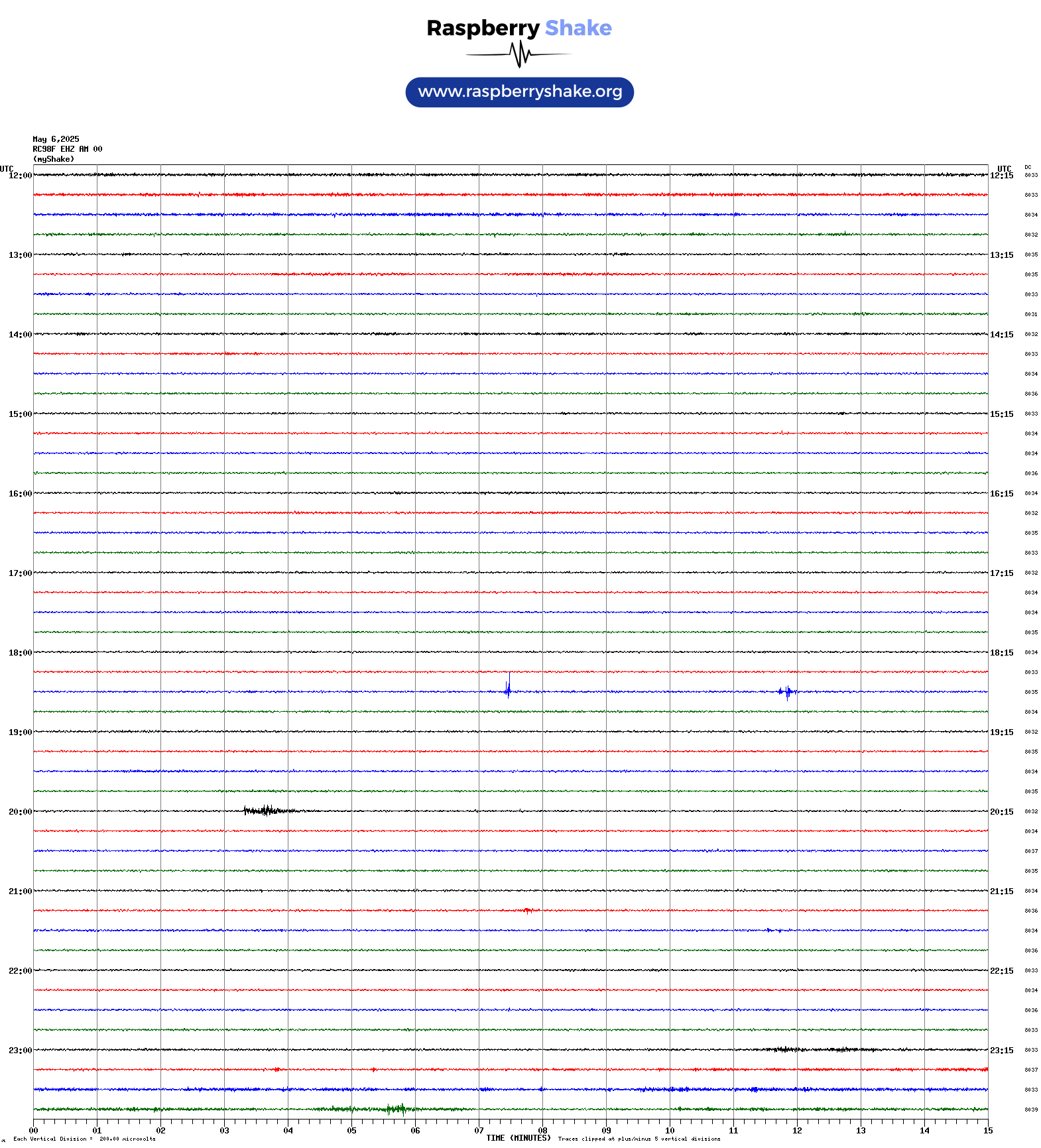
Task: Click minute tick label 05 on bottom axis
Action: [351, 1131]
